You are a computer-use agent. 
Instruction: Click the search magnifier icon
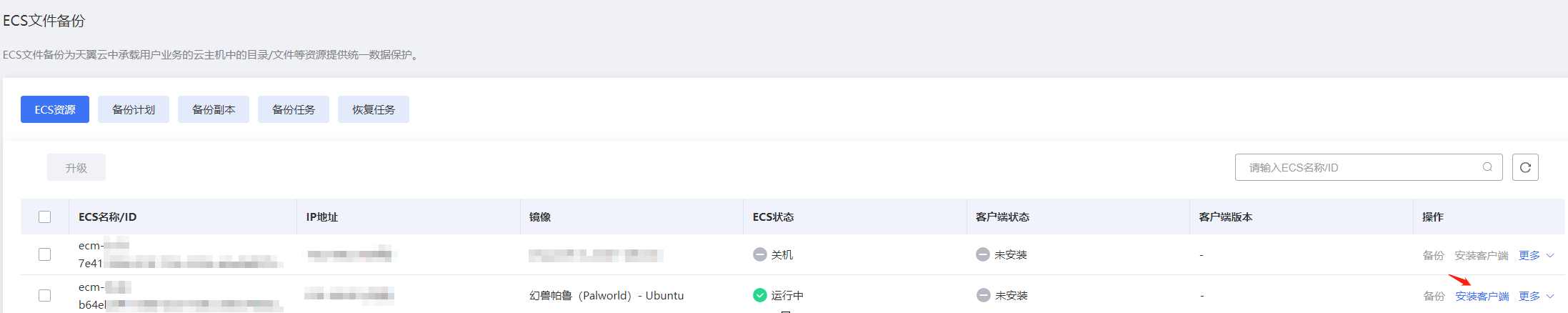point(1487,167)
